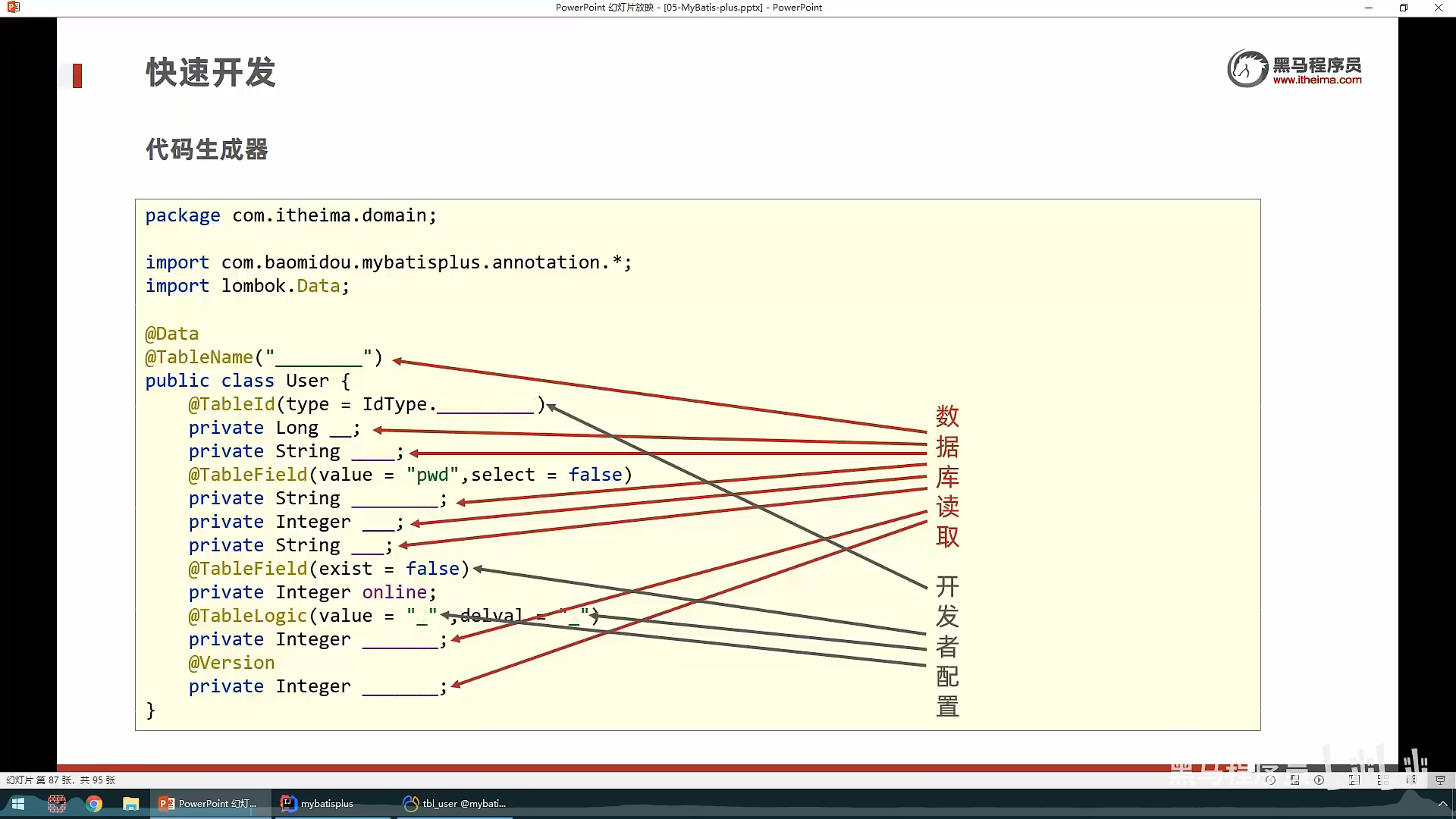
Task: Open Google Chrome from the taskbar
Action: point(94,804)
